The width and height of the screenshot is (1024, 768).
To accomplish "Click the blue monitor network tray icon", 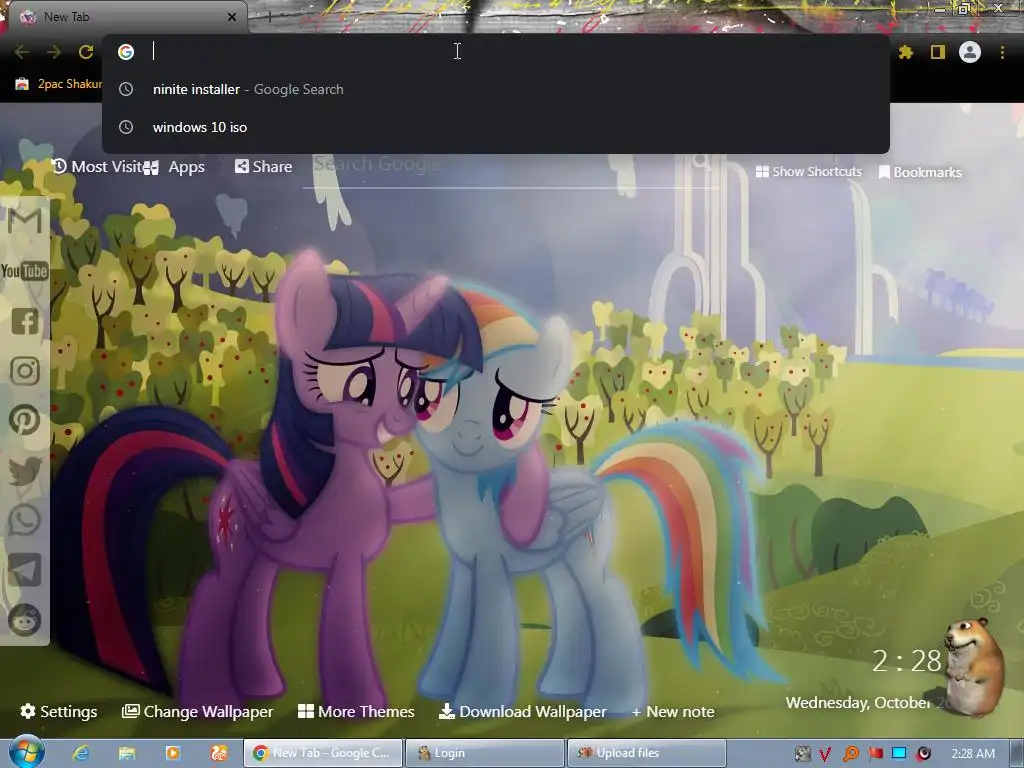I will pyautogui.click(x=899, y=753).
